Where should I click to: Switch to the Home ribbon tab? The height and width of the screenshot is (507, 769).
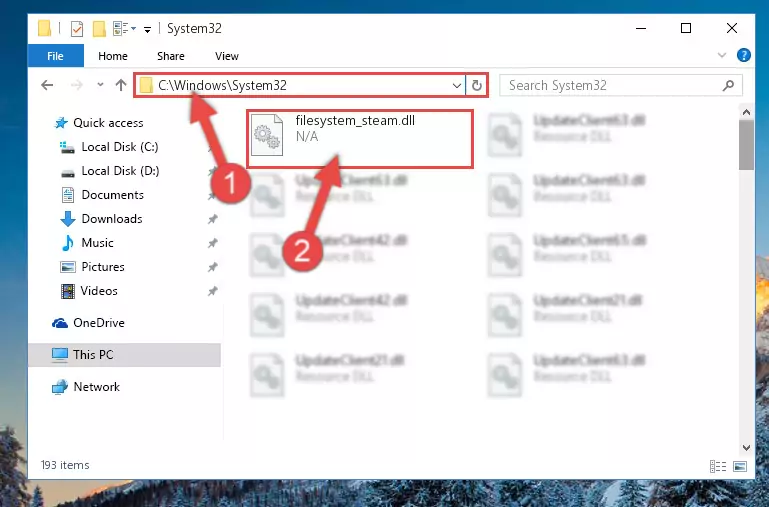[113, 56]
